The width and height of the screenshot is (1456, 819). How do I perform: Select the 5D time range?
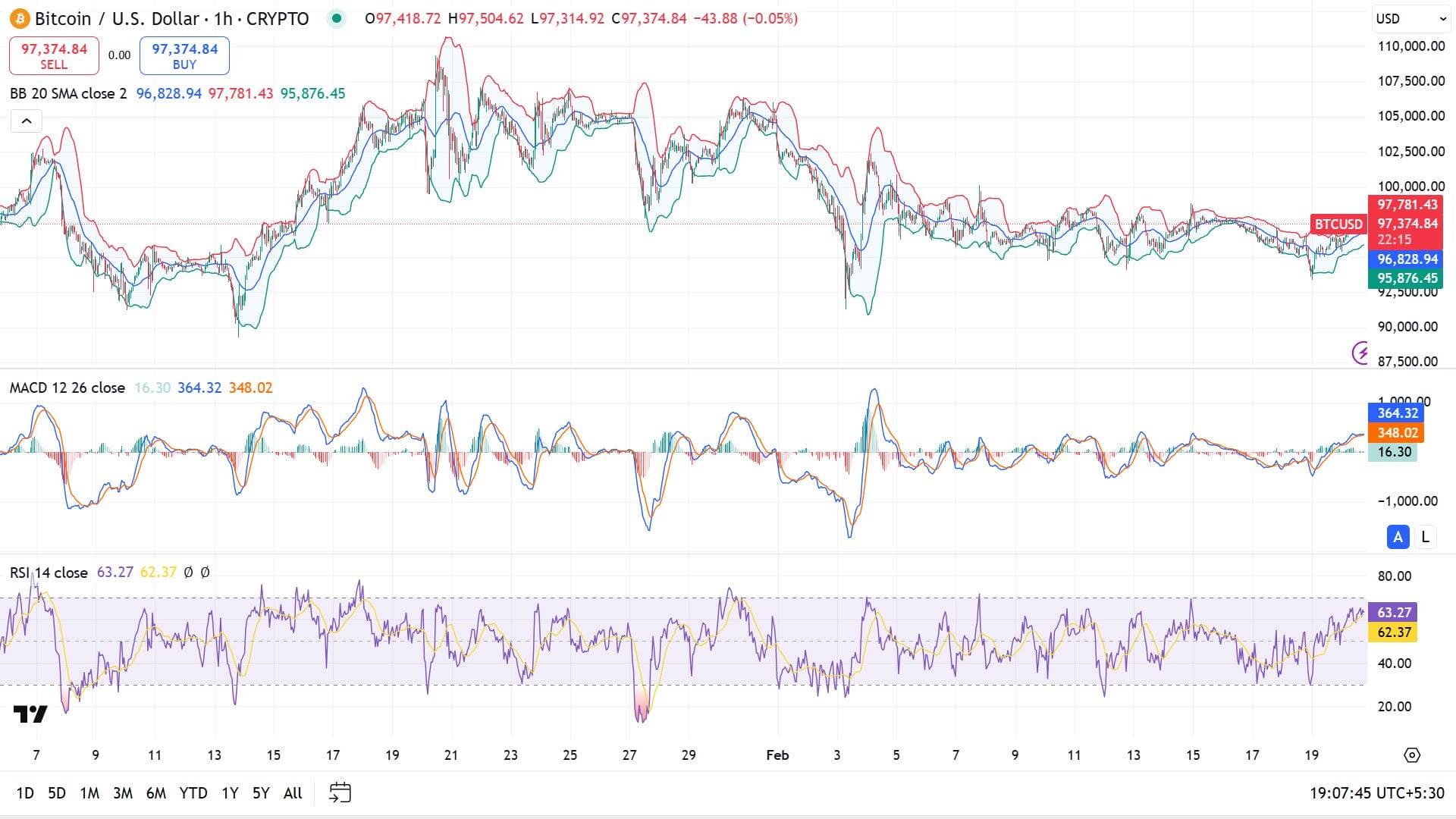pos(57,793)
